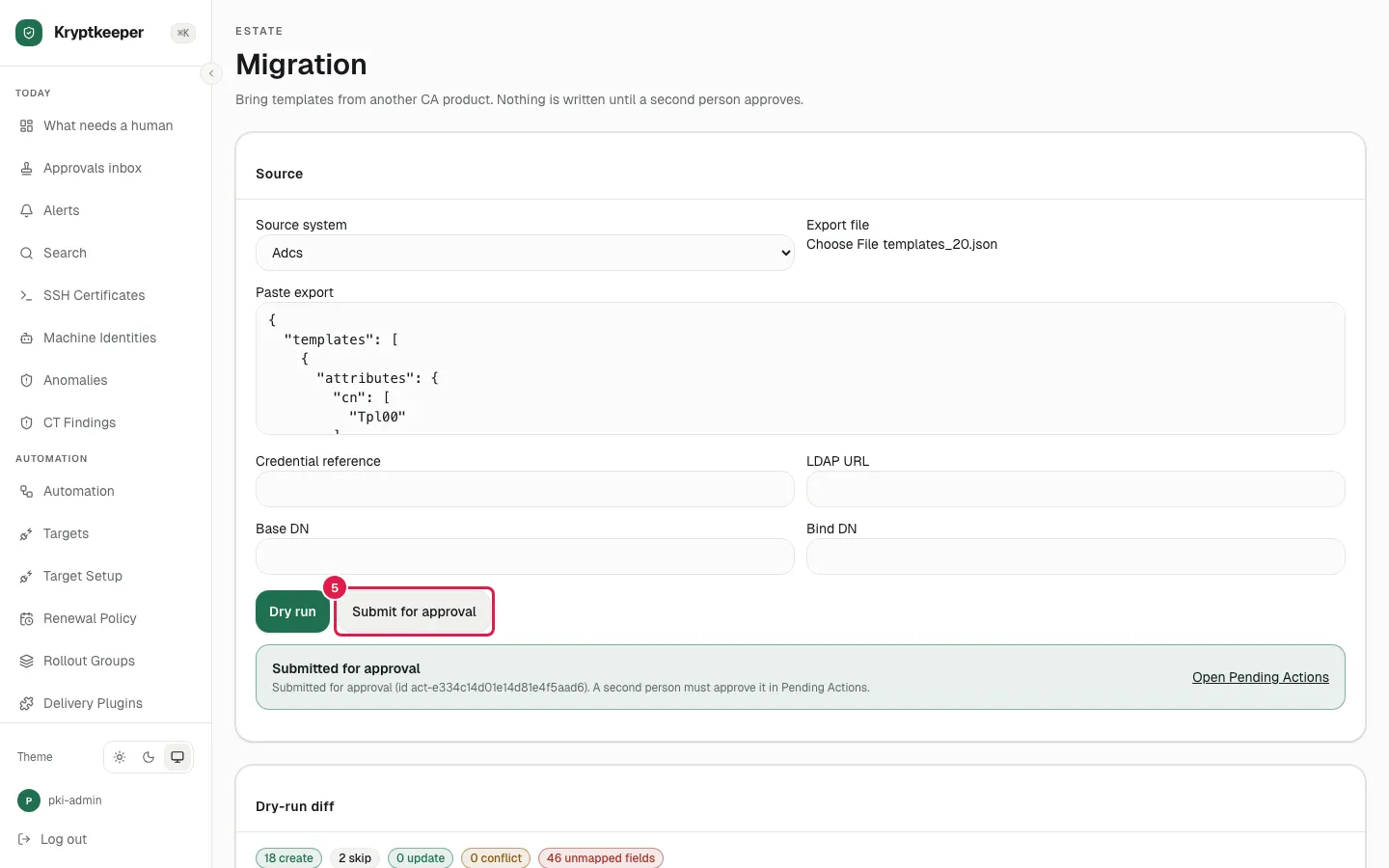This screenshot has width=1389, height=868.
Task: Click the Rollout Groups layers icon
Action: click(x=26, y=661)
